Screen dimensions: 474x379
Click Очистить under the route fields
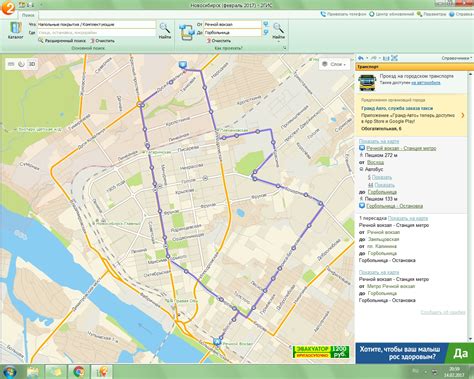(218, 41)
